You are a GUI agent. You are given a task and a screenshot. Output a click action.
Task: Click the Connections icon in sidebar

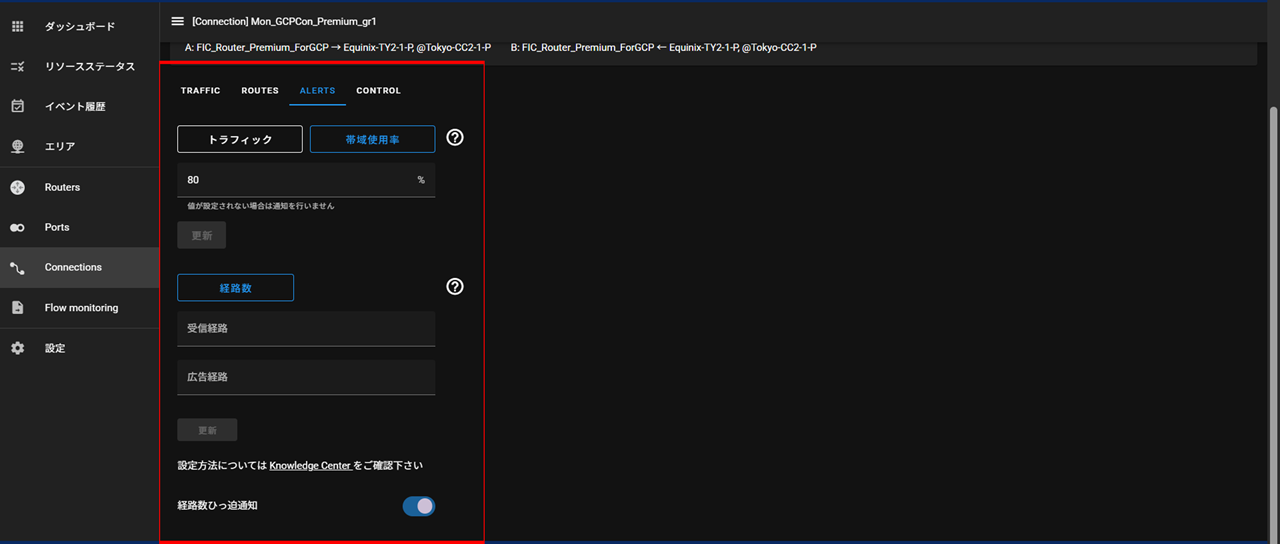tap(17, 268)
